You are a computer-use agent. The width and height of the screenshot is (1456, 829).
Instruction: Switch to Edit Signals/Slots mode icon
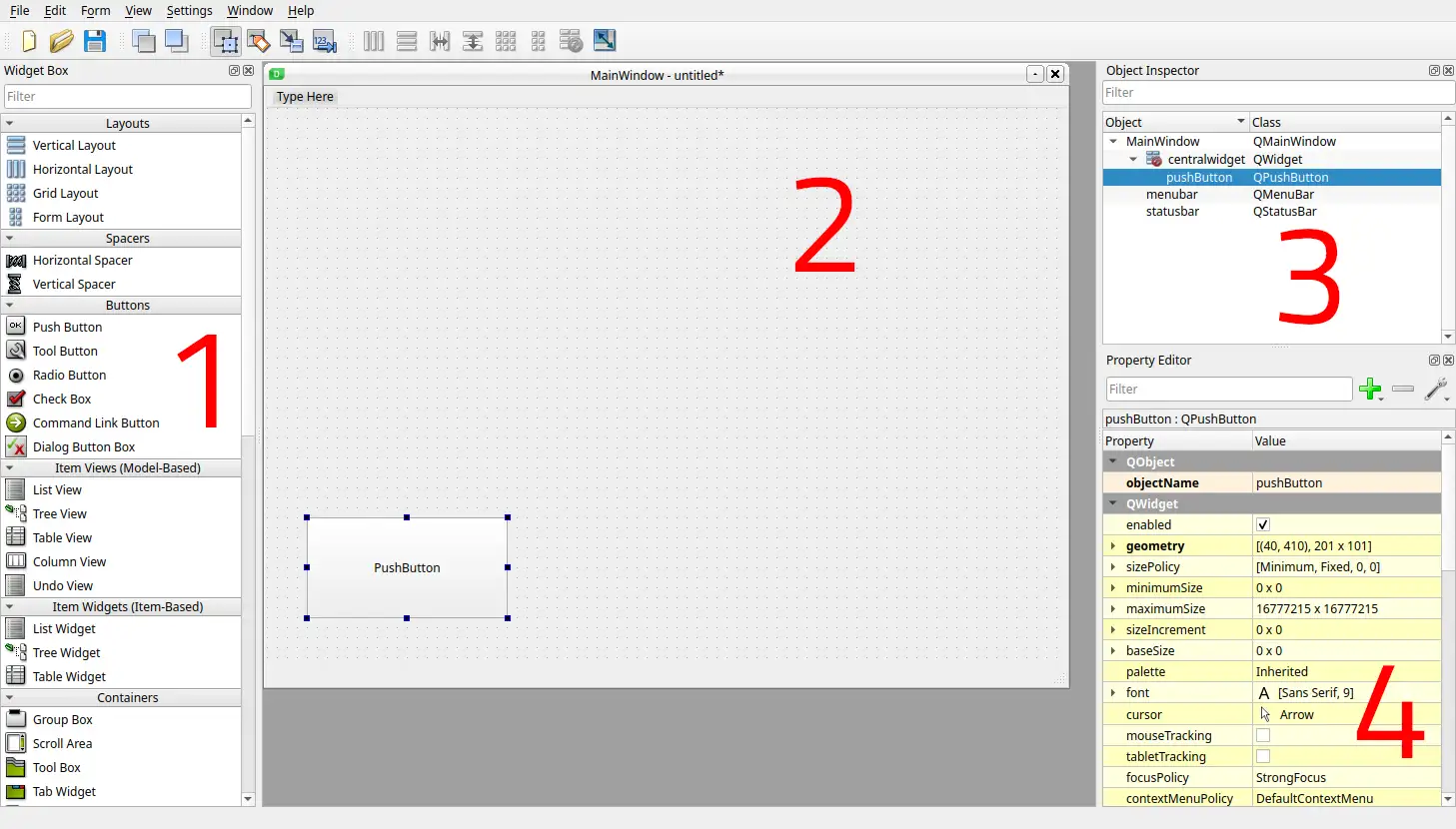(x=259, y=41)
